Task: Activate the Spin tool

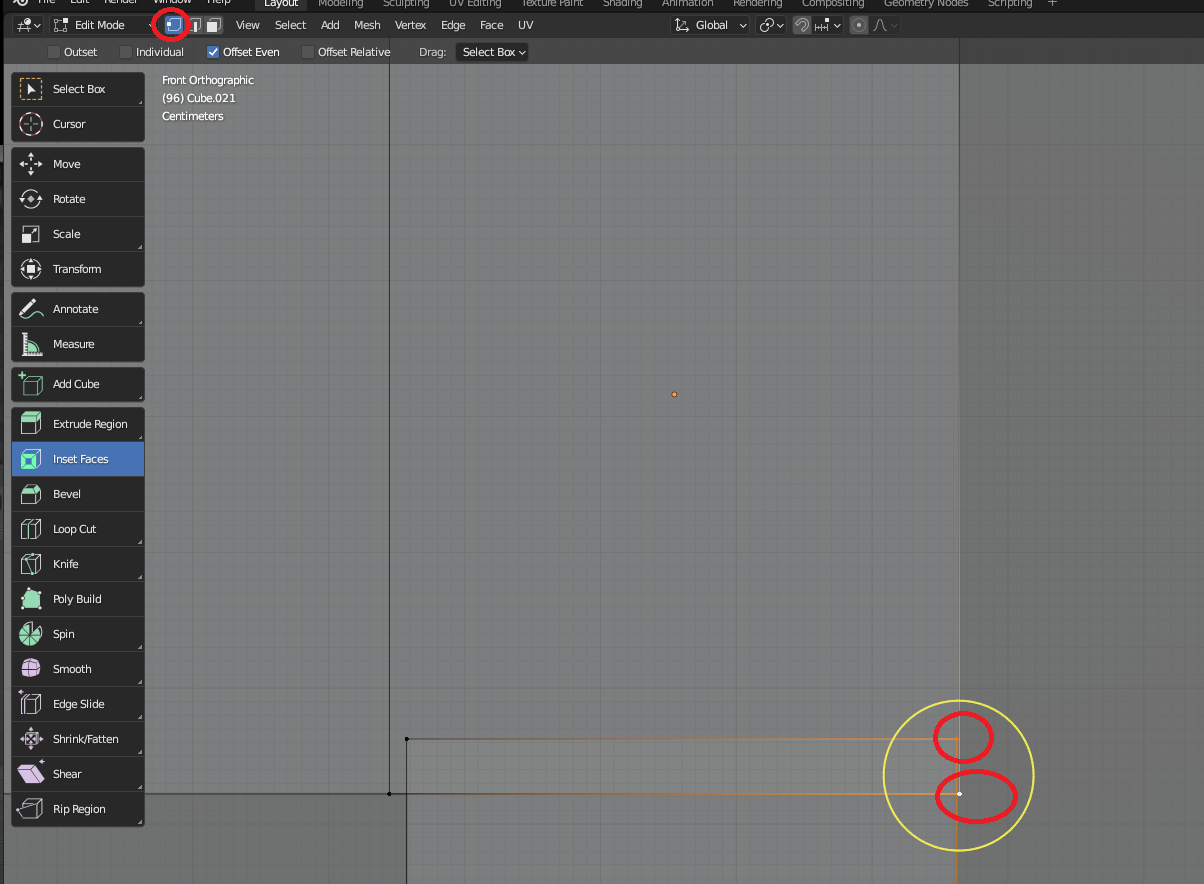Action: tap(78, 634)
